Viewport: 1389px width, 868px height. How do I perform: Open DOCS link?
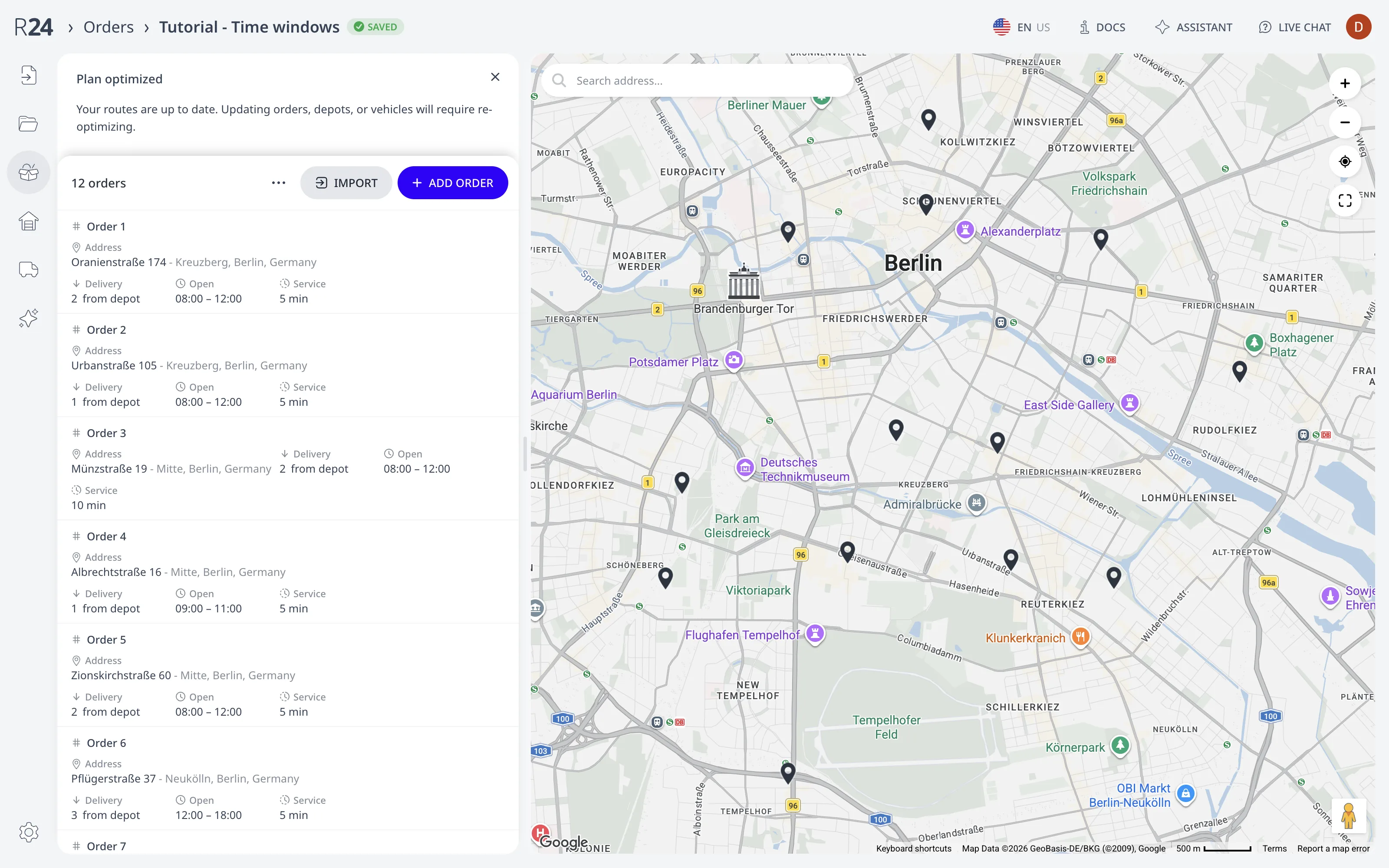pos(1102,27)
